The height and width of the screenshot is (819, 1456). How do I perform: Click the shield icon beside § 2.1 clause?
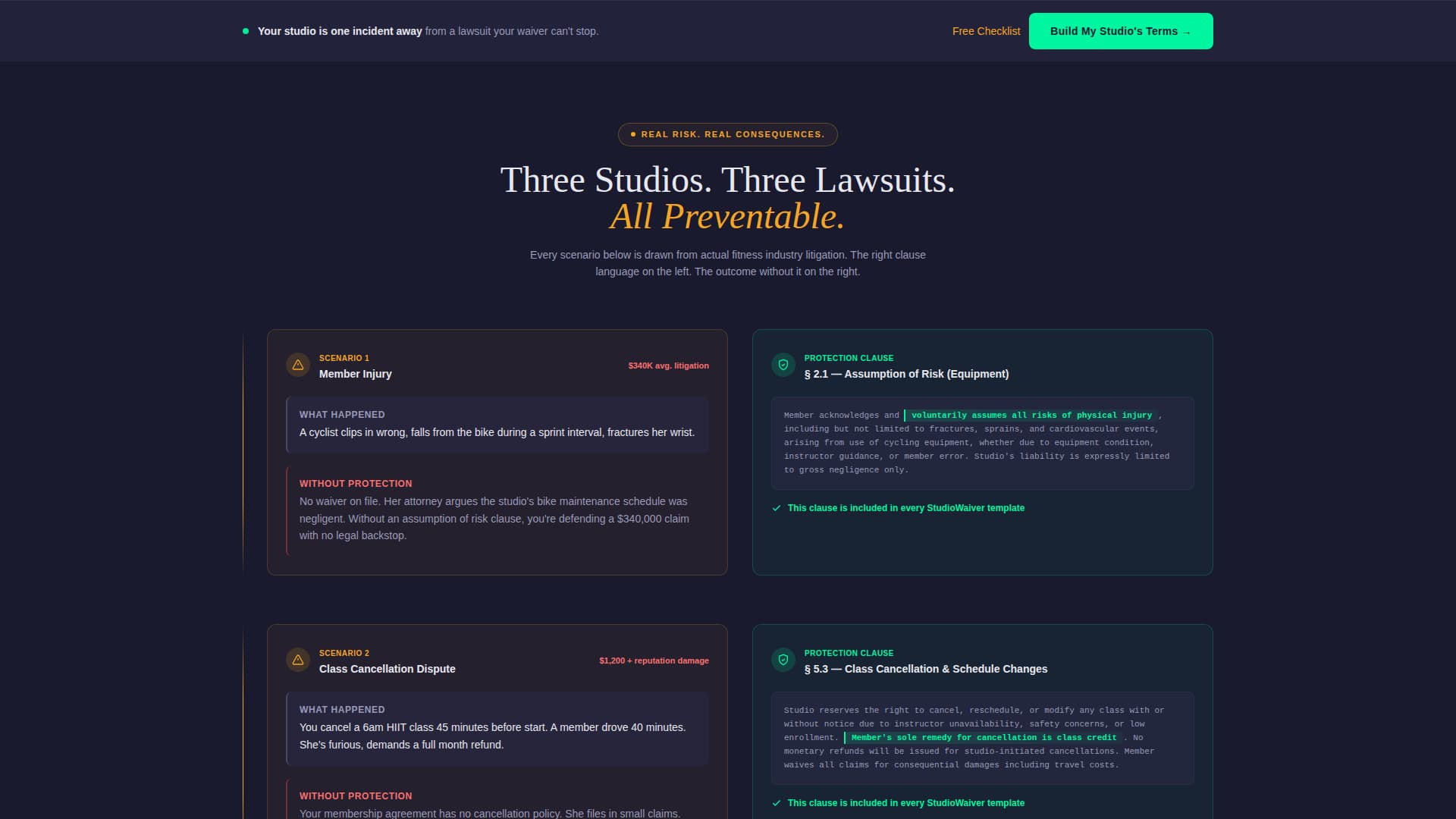[x=783, y=365]
